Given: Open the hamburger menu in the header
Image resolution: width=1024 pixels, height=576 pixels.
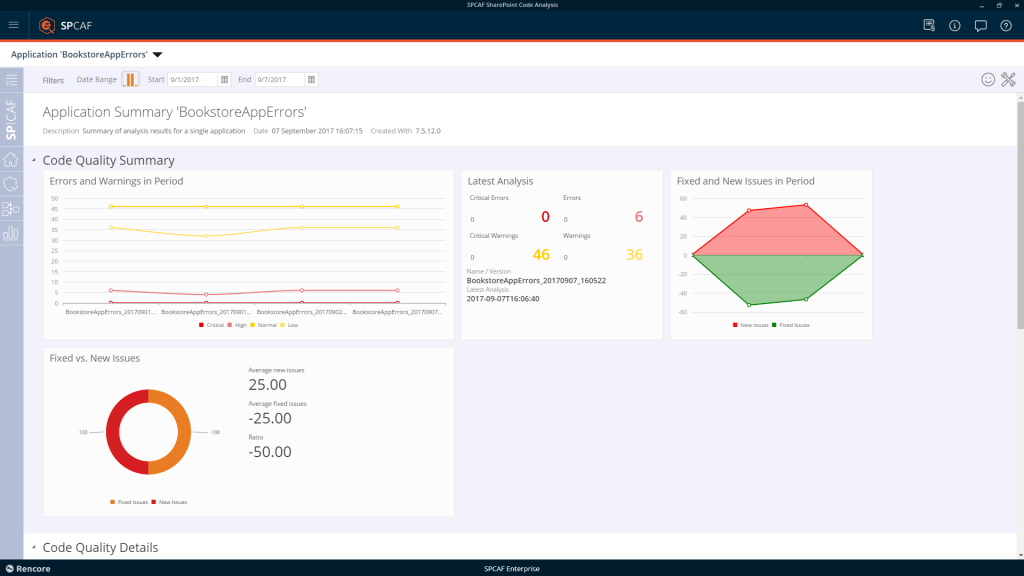Looking at the screenshot, I should [14, 25].
